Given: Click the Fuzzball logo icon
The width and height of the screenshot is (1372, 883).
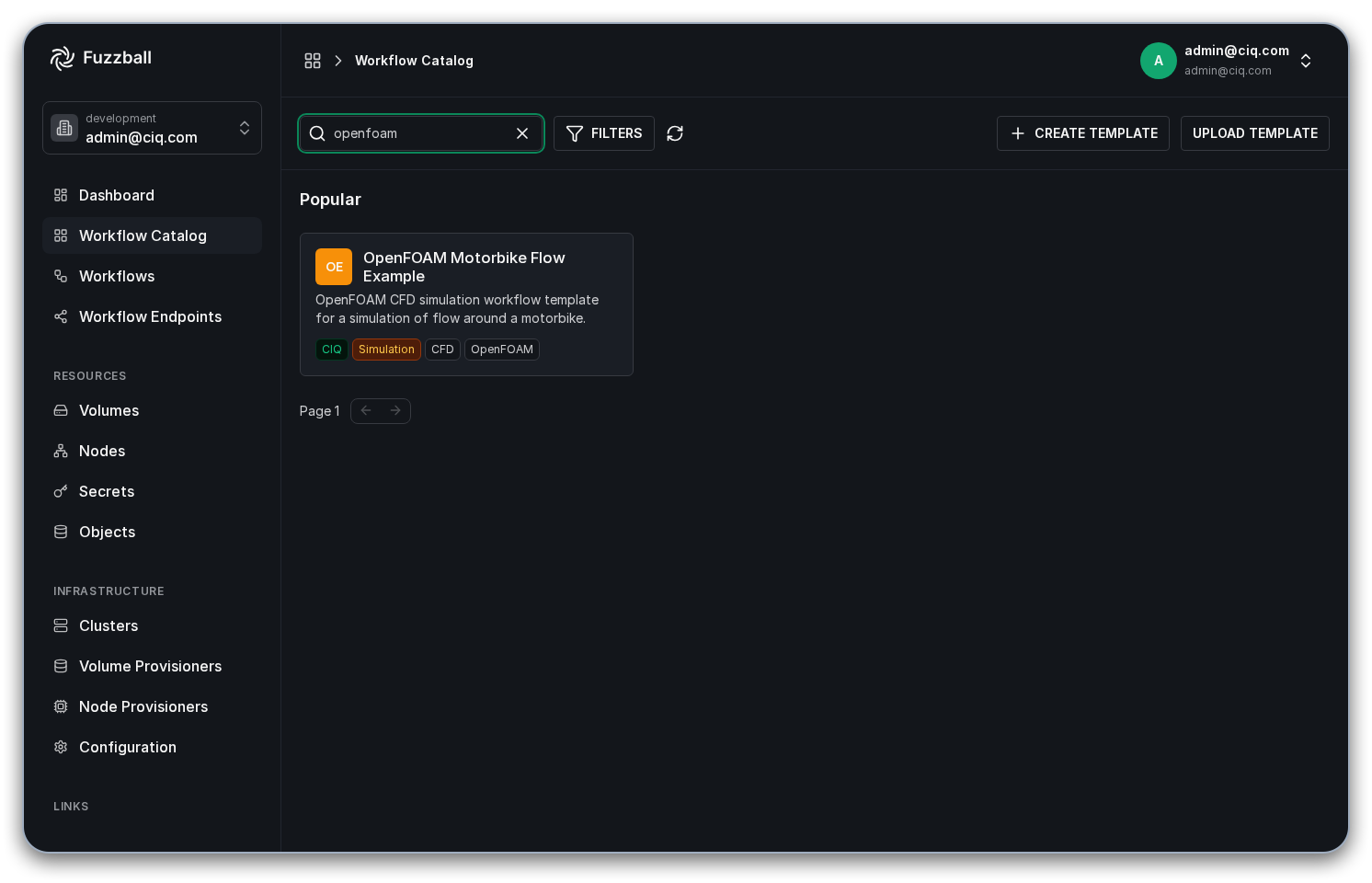Looking at the screenshot, I should [x=63, y=58].
